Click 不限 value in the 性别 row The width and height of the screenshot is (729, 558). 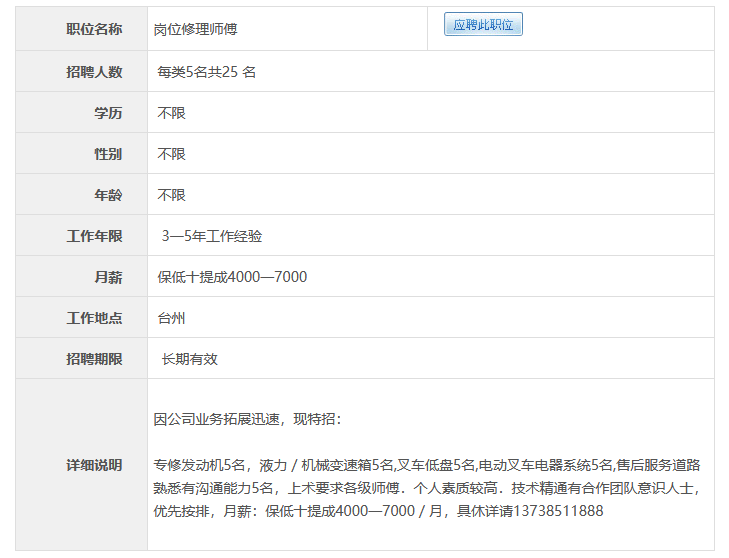172,154
